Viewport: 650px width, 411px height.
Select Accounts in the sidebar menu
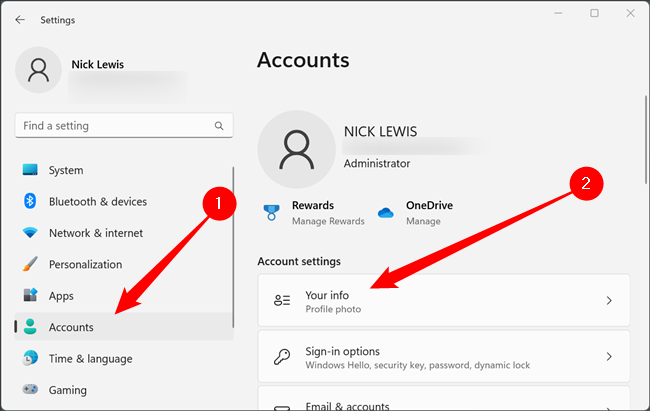pos(71,327)
